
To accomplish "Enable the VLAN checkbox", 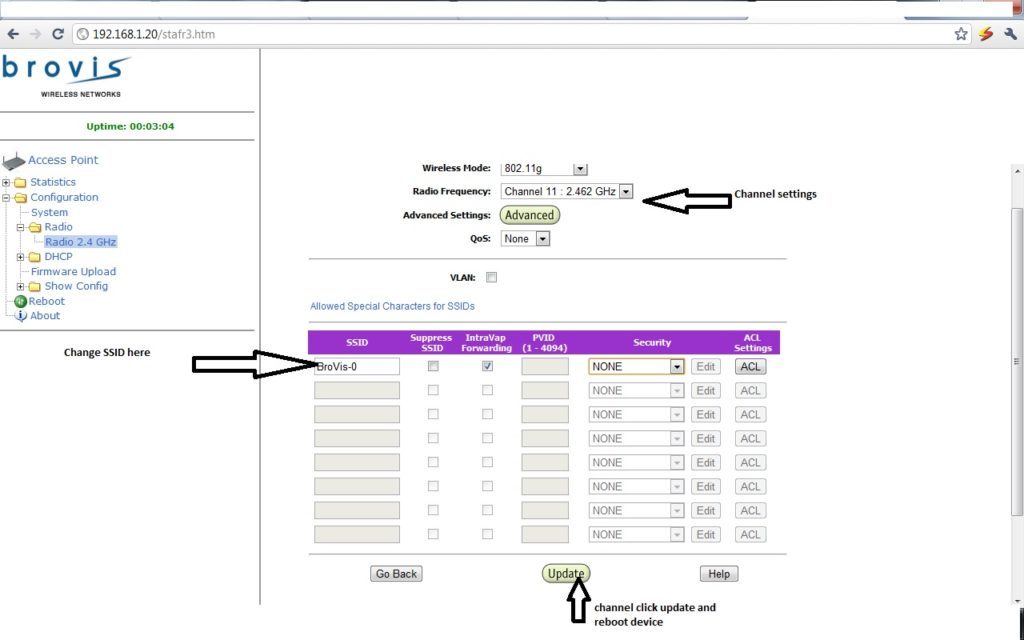I will pos(491,277).
